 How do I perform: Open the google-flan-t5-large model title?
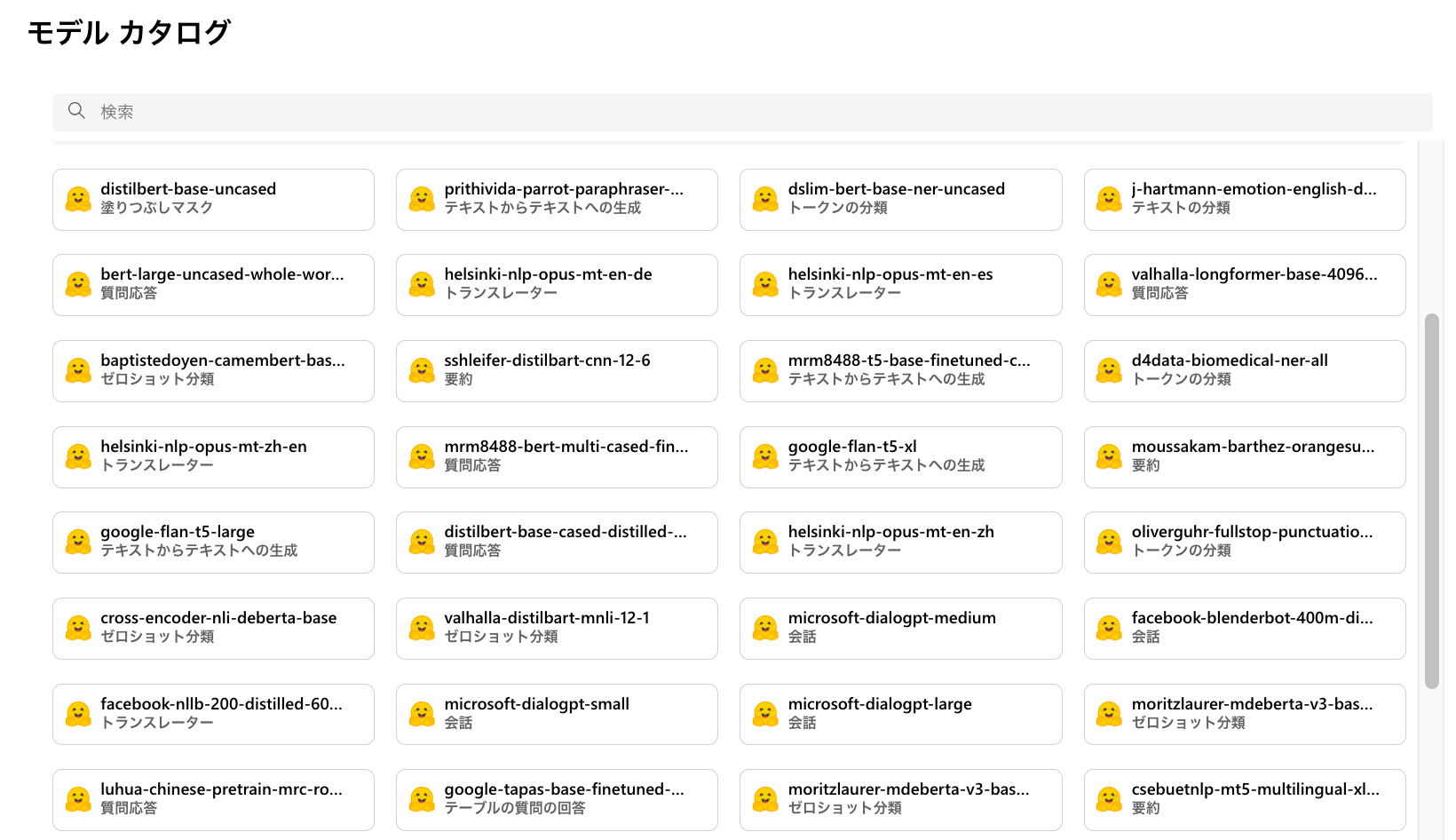coord(178,532)
